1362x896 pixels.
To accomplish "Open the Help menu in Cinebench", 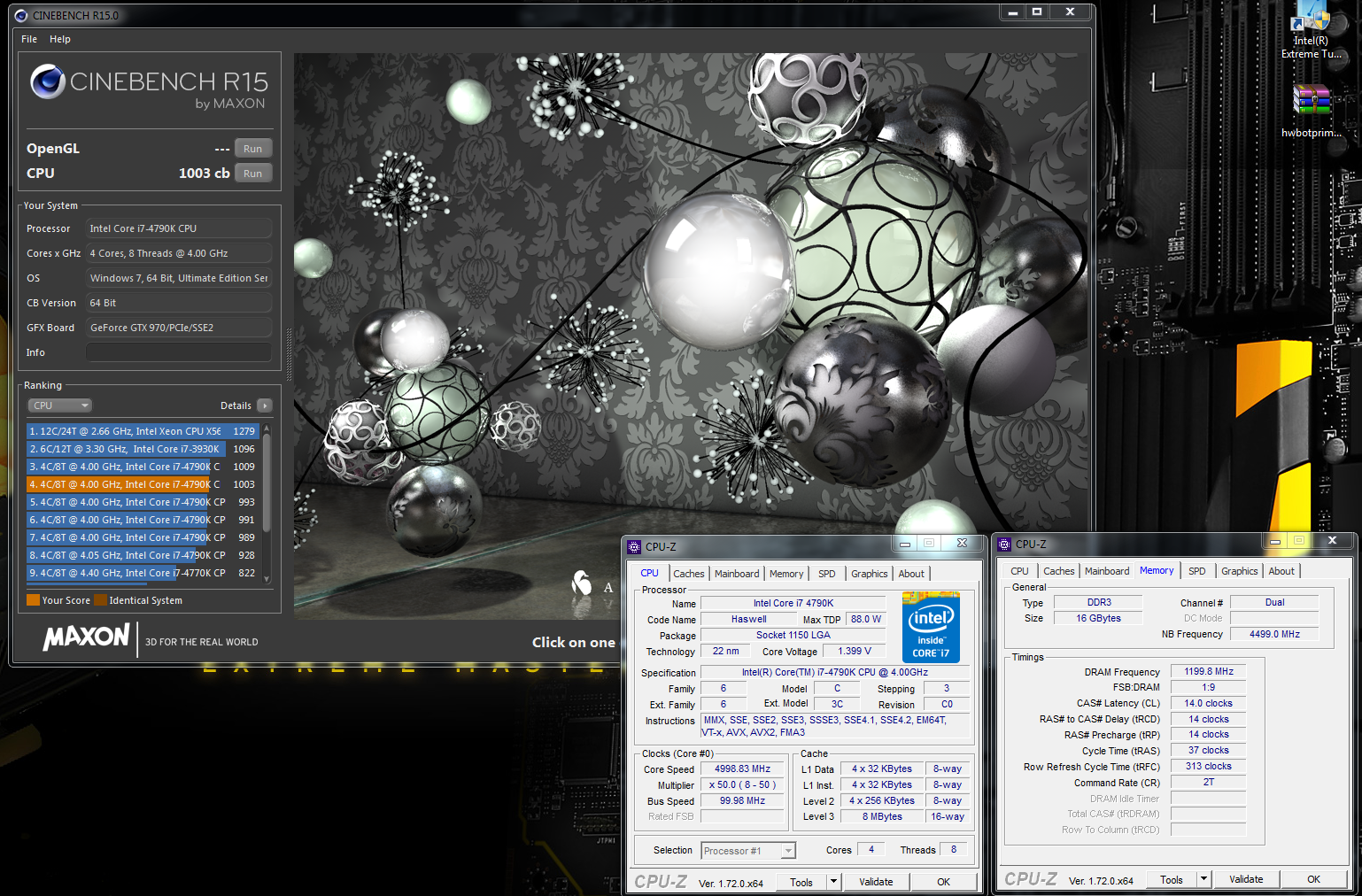I will point(60,39).
